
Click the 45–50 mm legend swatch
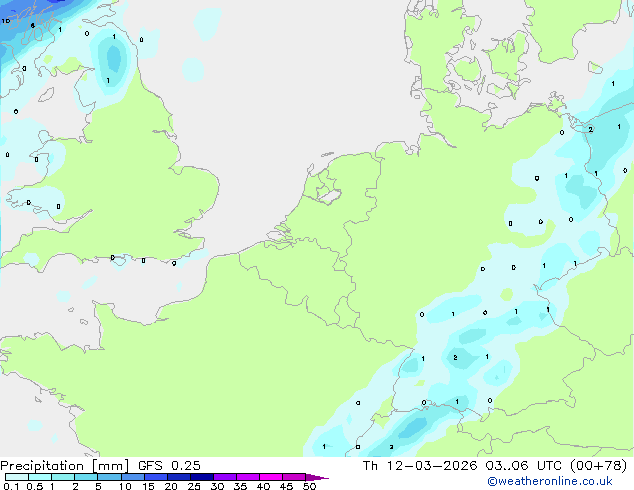coord(294,477)
